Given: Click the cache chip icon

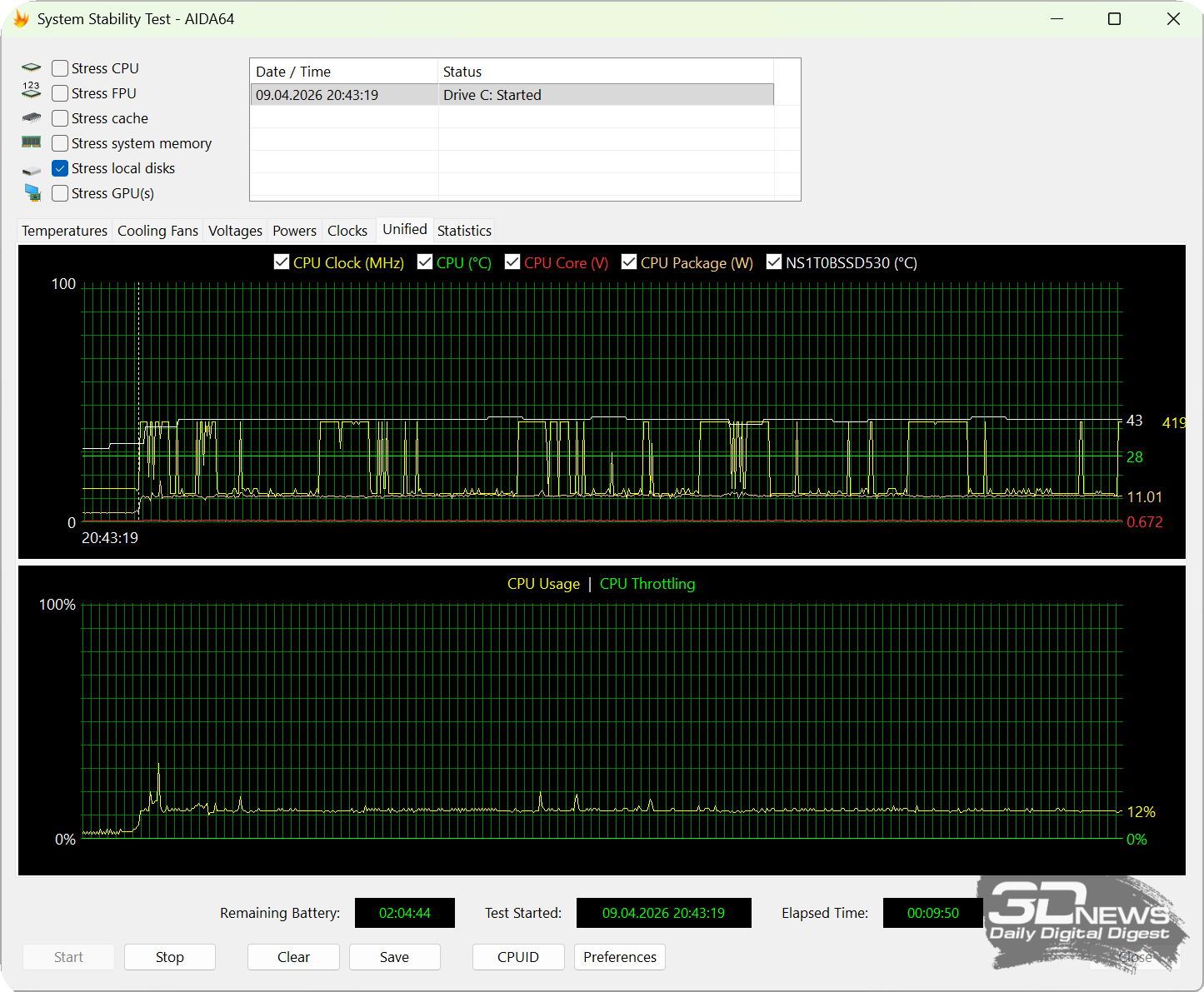Looking at the screenshot, I should click(x=32, y=118).
